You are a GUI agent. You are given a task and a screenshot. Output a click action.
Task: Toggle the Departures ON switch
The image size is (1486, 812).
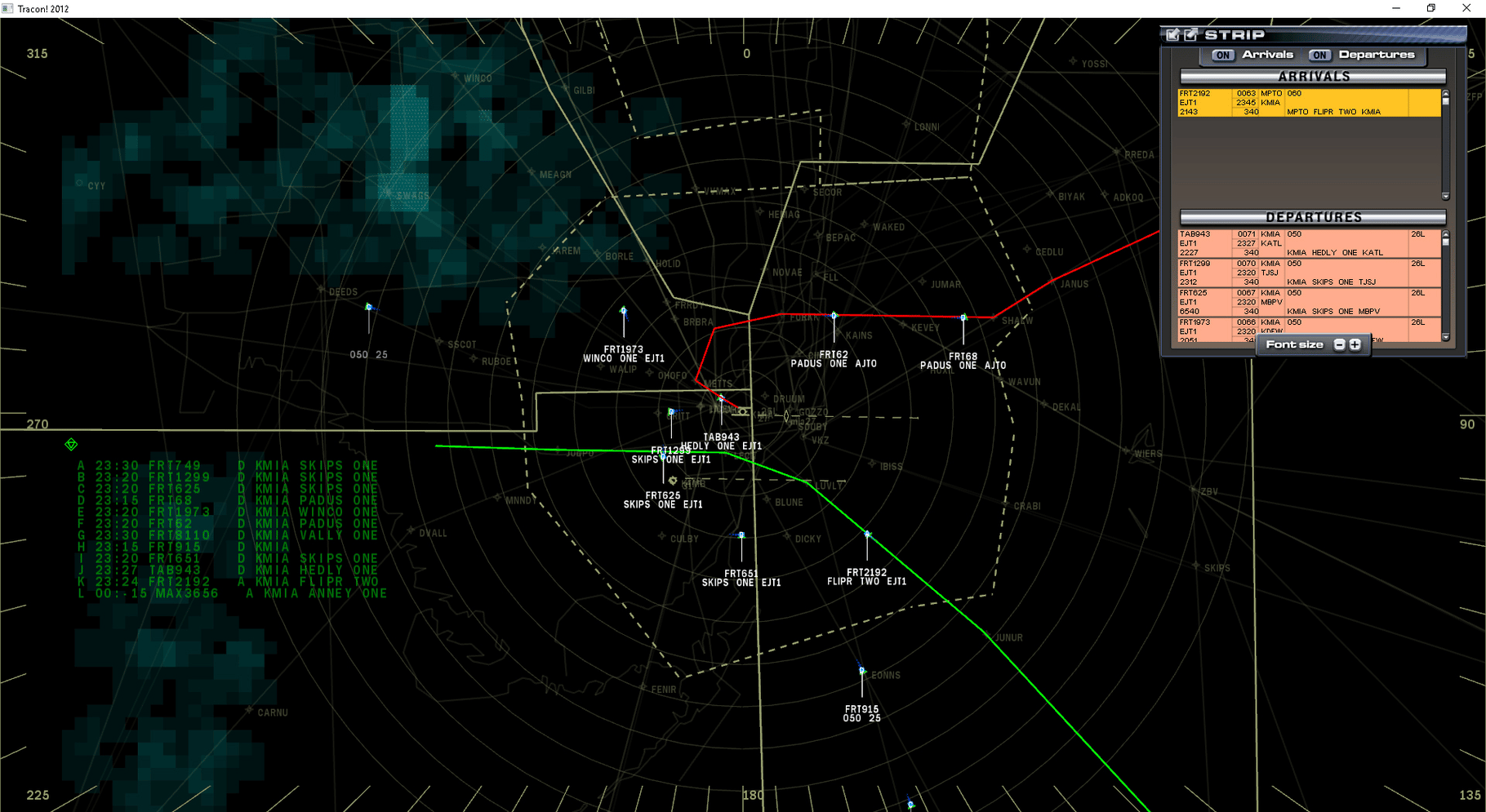(1319, 55)
